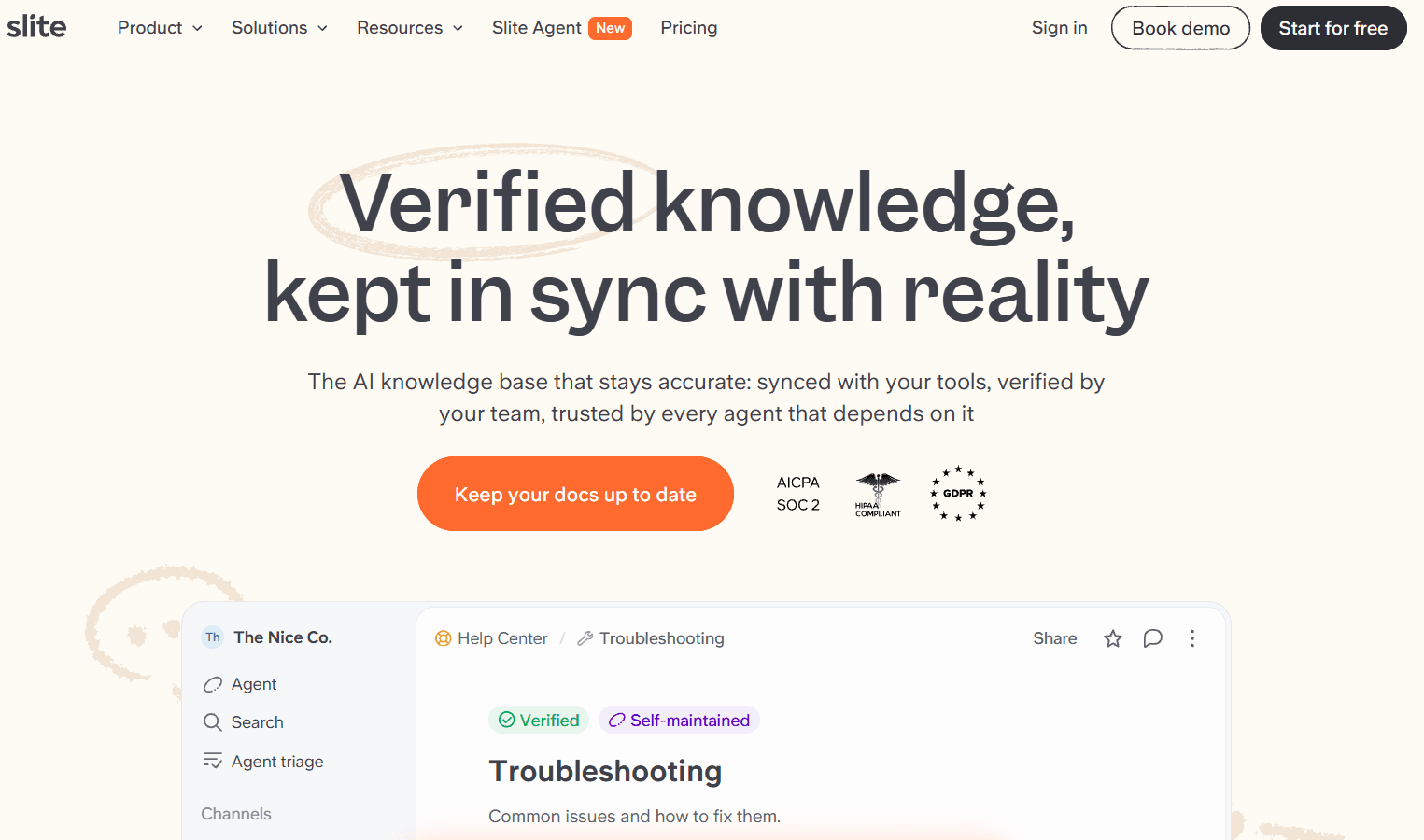
Task: Click Keep your docs up to date
Action: tap(575, 494)
